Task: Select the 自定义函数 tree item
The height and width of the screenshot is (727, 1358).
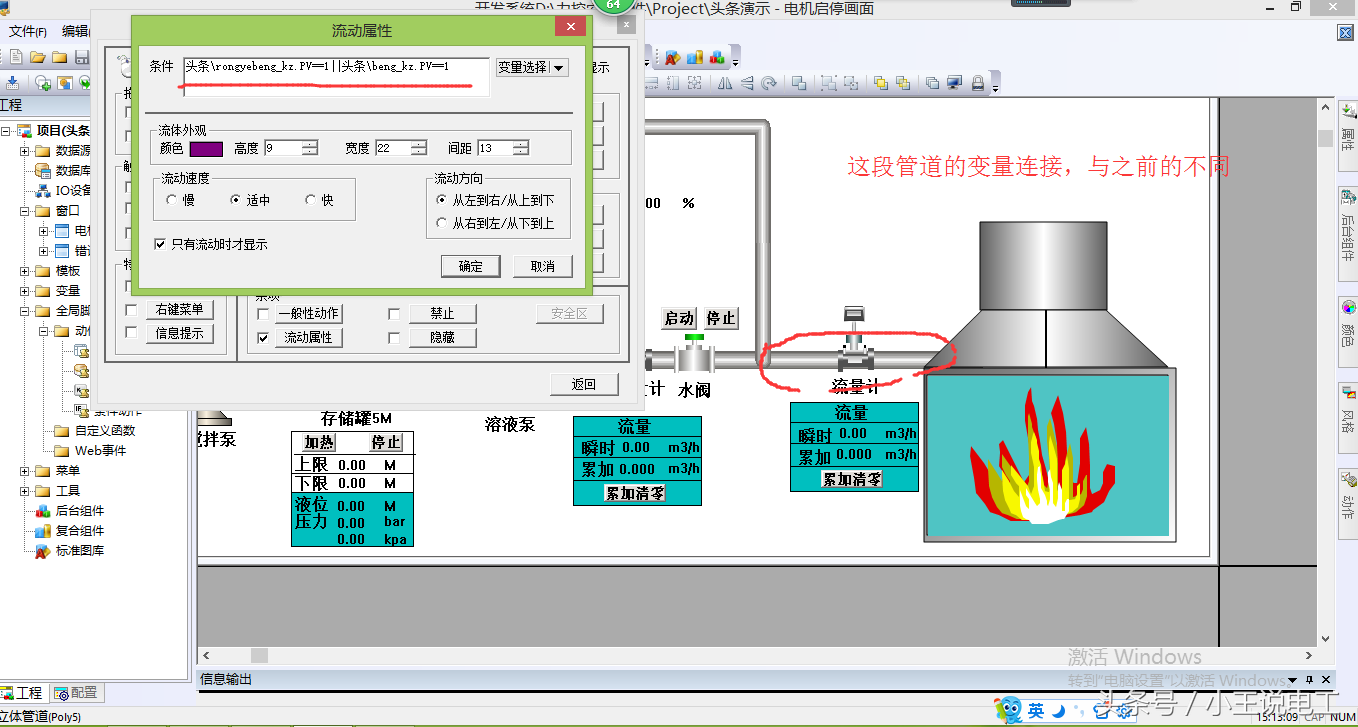Action: [105, 431]
